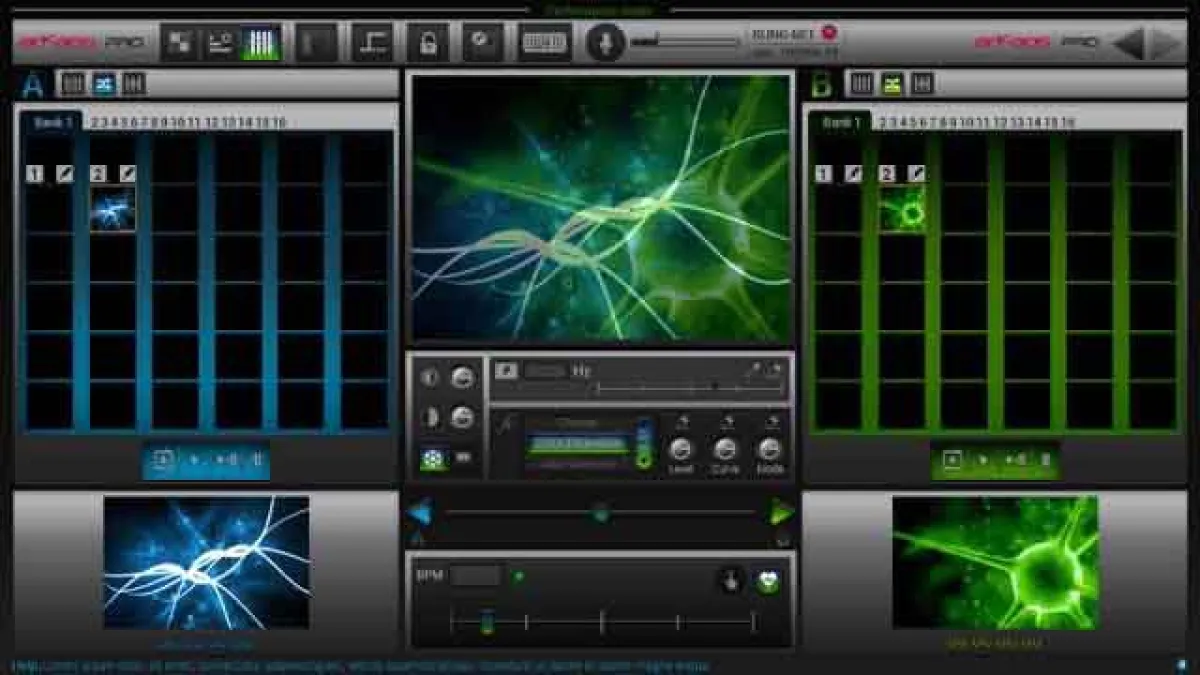
Task: Move the crossfader between decks A and B
Action: click(x=600, y=513)
